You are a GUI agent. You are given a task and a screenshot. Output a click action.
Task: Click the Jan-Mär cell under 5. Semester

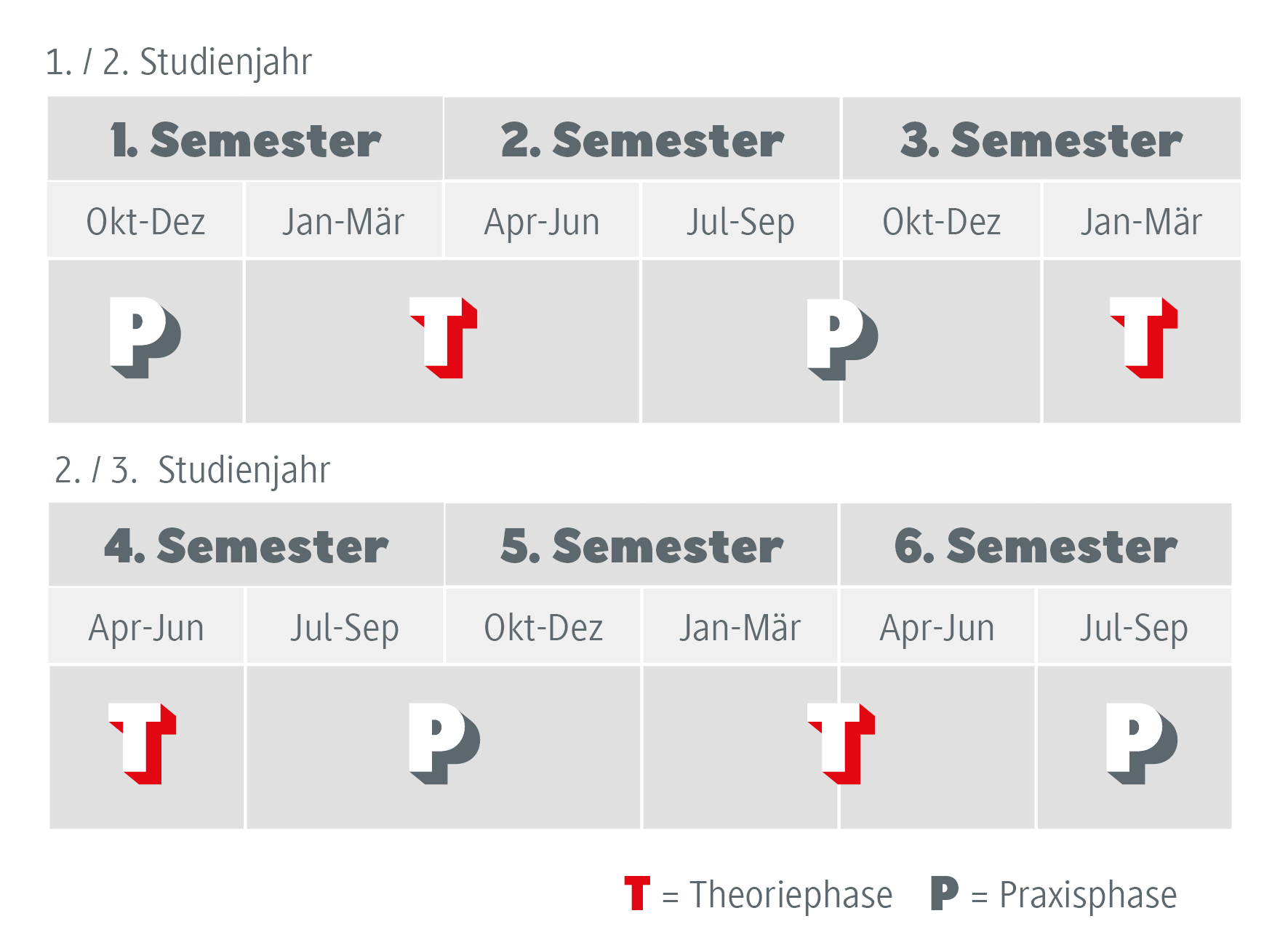740,626
